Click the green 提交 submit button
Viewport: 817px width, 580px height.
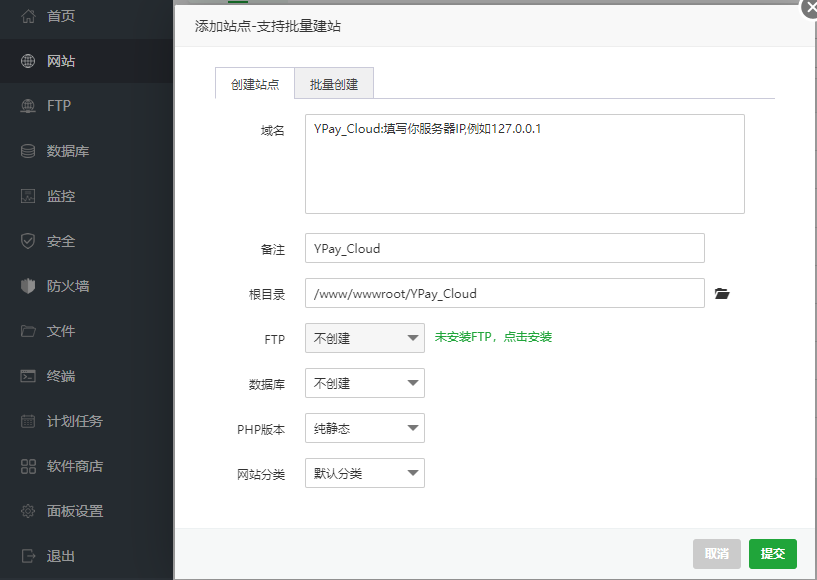tap(773, 553)
